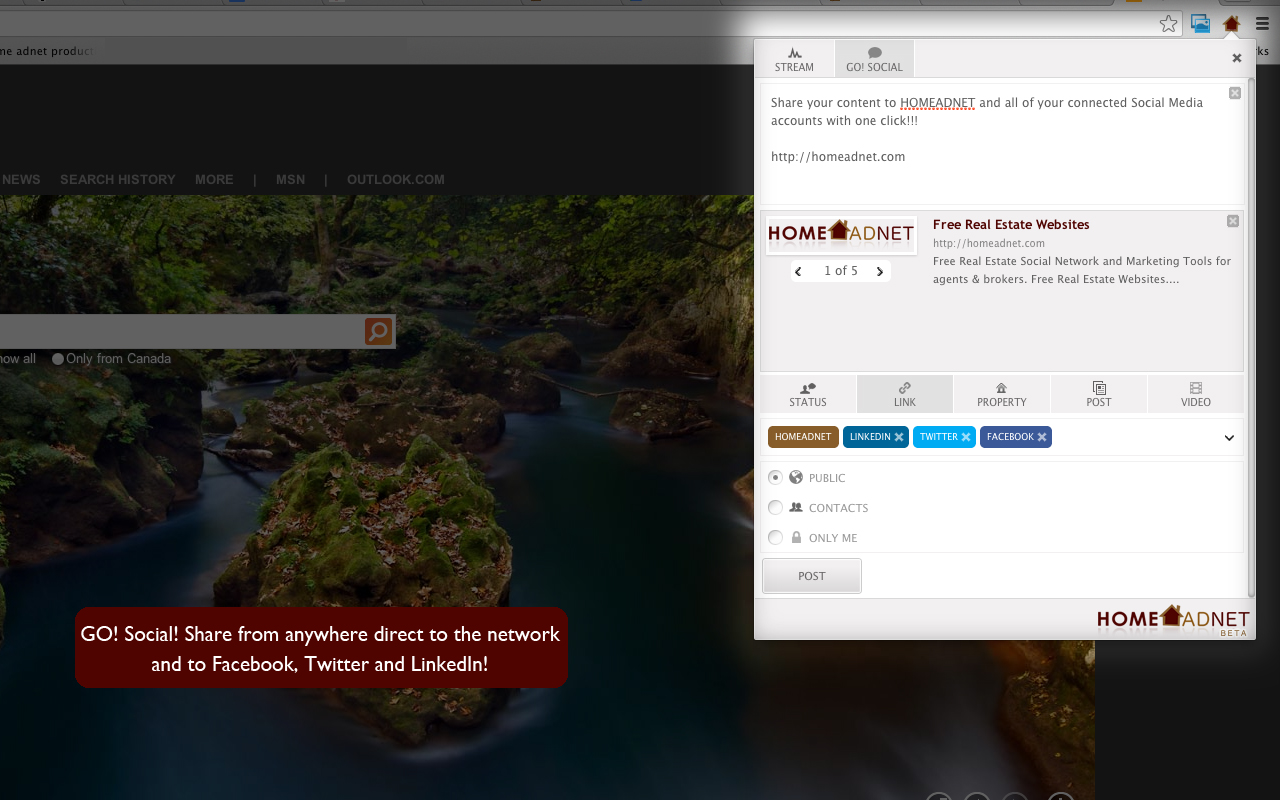Go to MSN from the nav bar
The image size is (1280, 800).
click(x=291, y=180)
